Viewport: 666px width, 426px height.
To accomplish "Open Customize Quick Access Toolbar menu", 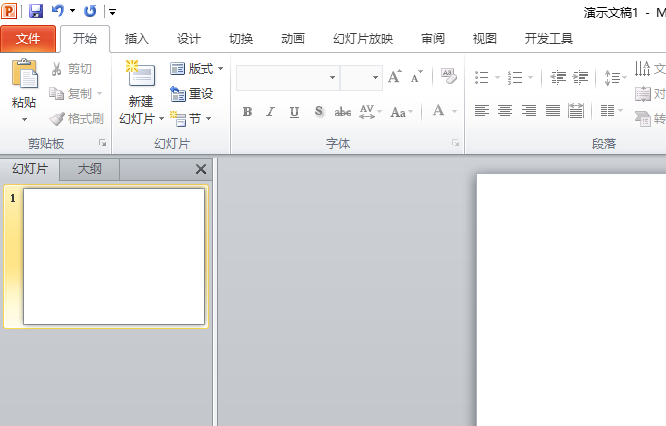I will (x=113, y=12).
